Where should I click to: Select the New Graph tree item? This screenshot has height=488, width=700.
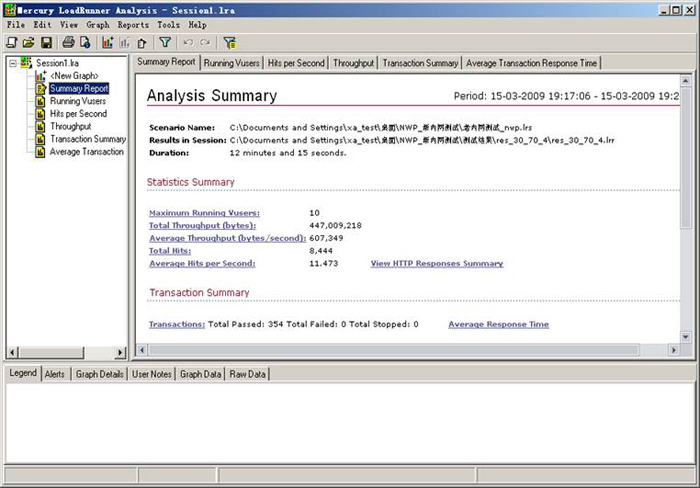[x=74, y=75]
